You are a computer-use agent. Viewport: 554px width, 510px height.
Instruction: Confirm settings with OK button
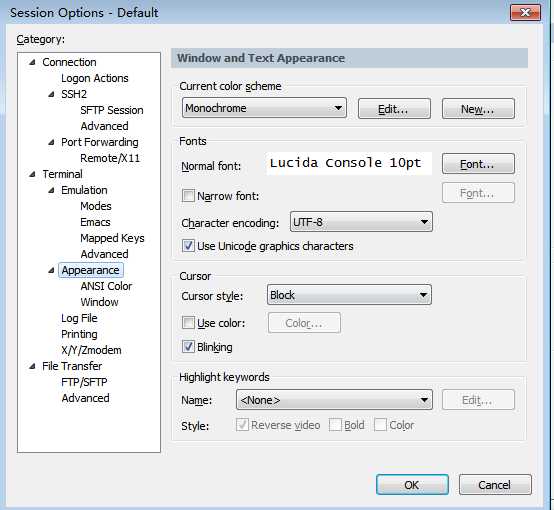coord(412,485)
